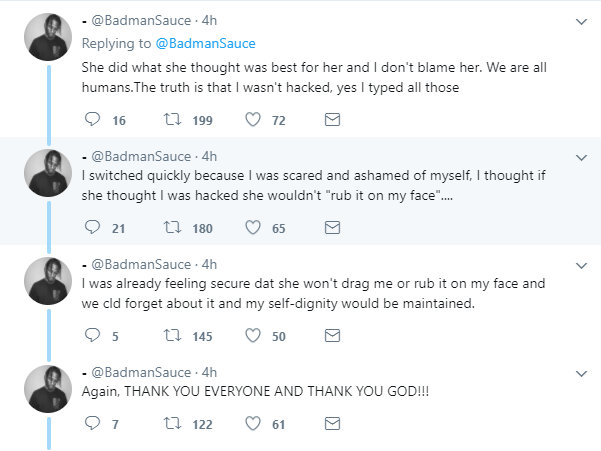The image size is (601, 451).
Task: Like the tweet with 65 likes
Action: click(x=253, y=228)
